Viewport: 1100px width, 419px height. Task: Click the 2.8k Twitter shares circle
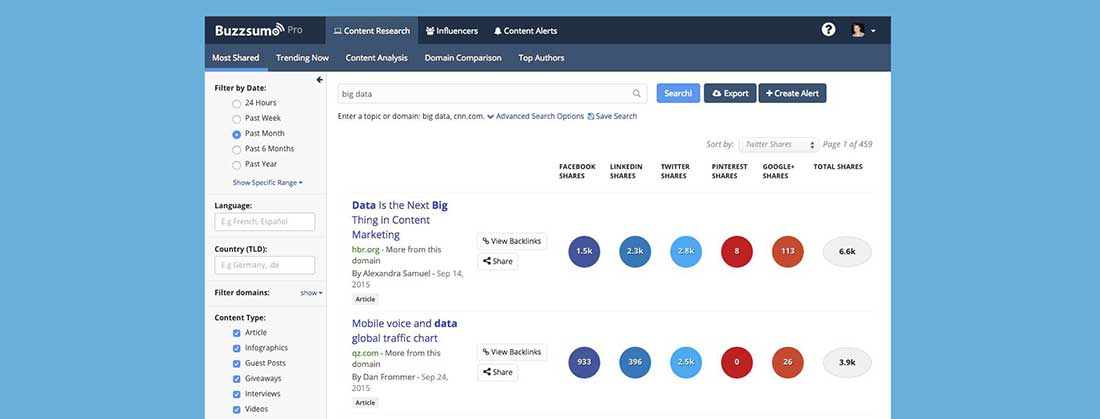[x=686, y=251]
